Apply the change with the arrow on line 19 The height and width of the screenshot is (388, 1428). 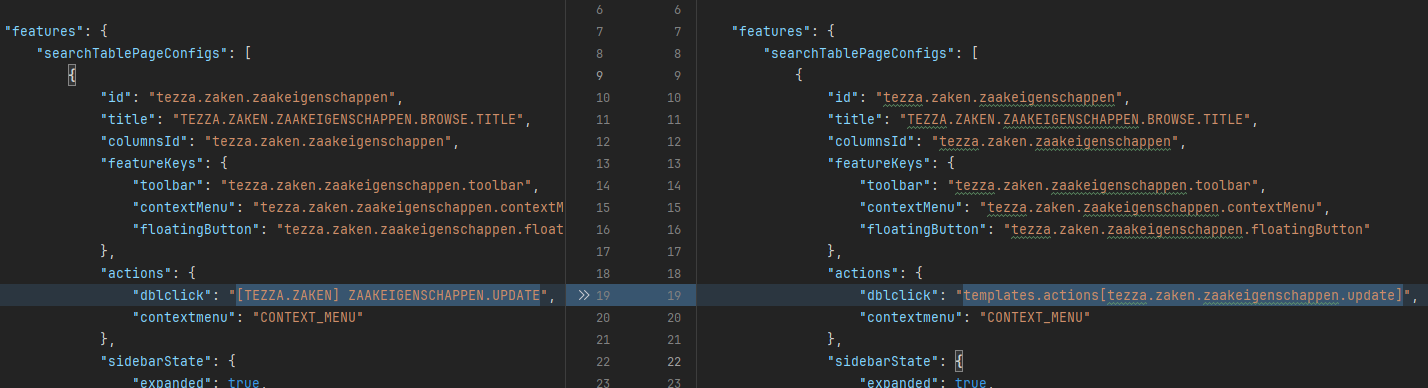(583, 295)
